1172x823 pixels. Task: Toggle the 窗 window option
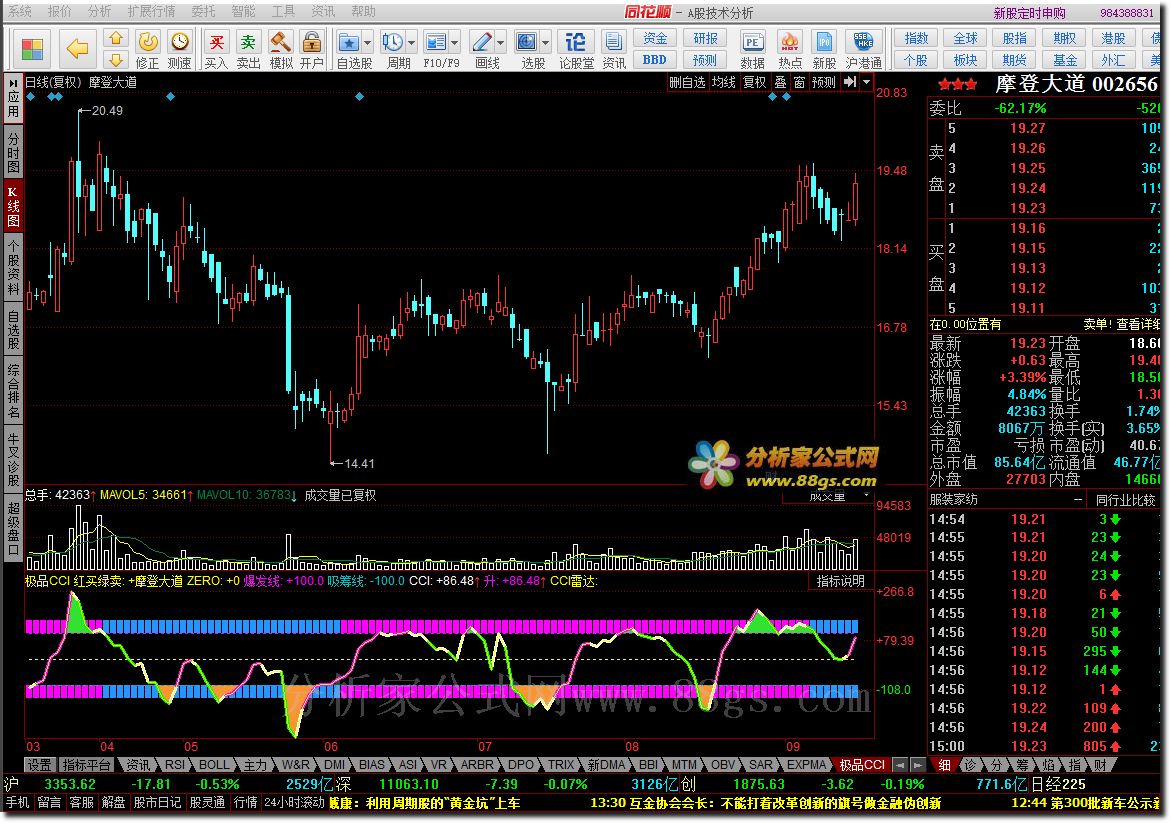click(x=799, y=82)
